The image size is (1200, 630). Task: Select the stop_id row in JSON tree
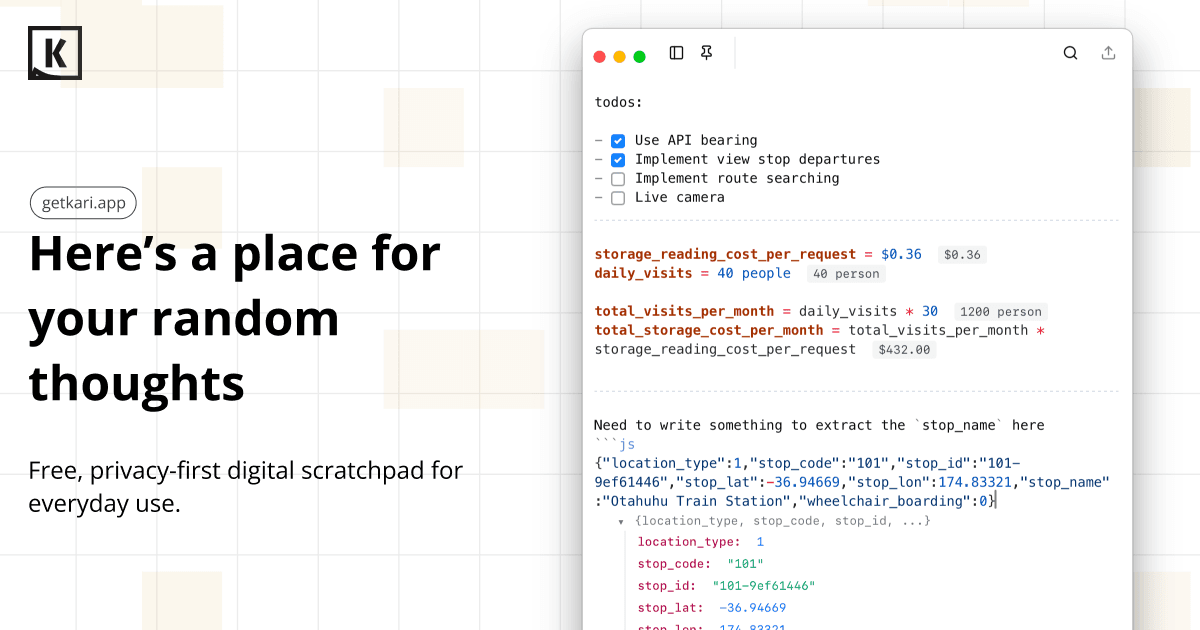pyautogui.click(x=726, y=586)
